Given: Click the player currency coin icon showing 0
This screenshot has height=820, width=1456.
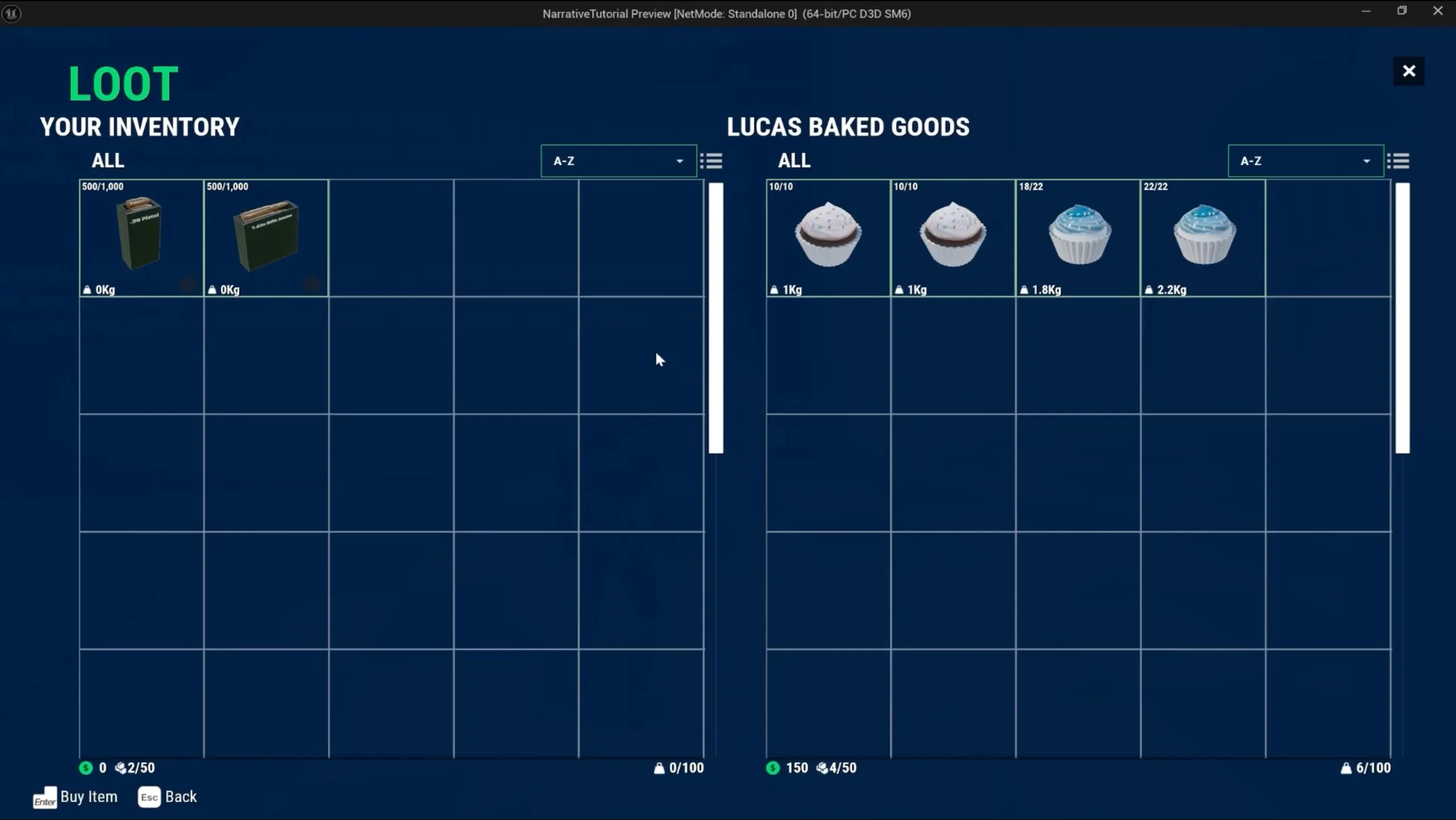Looking at the screenshot, I should tap(86, 768).
